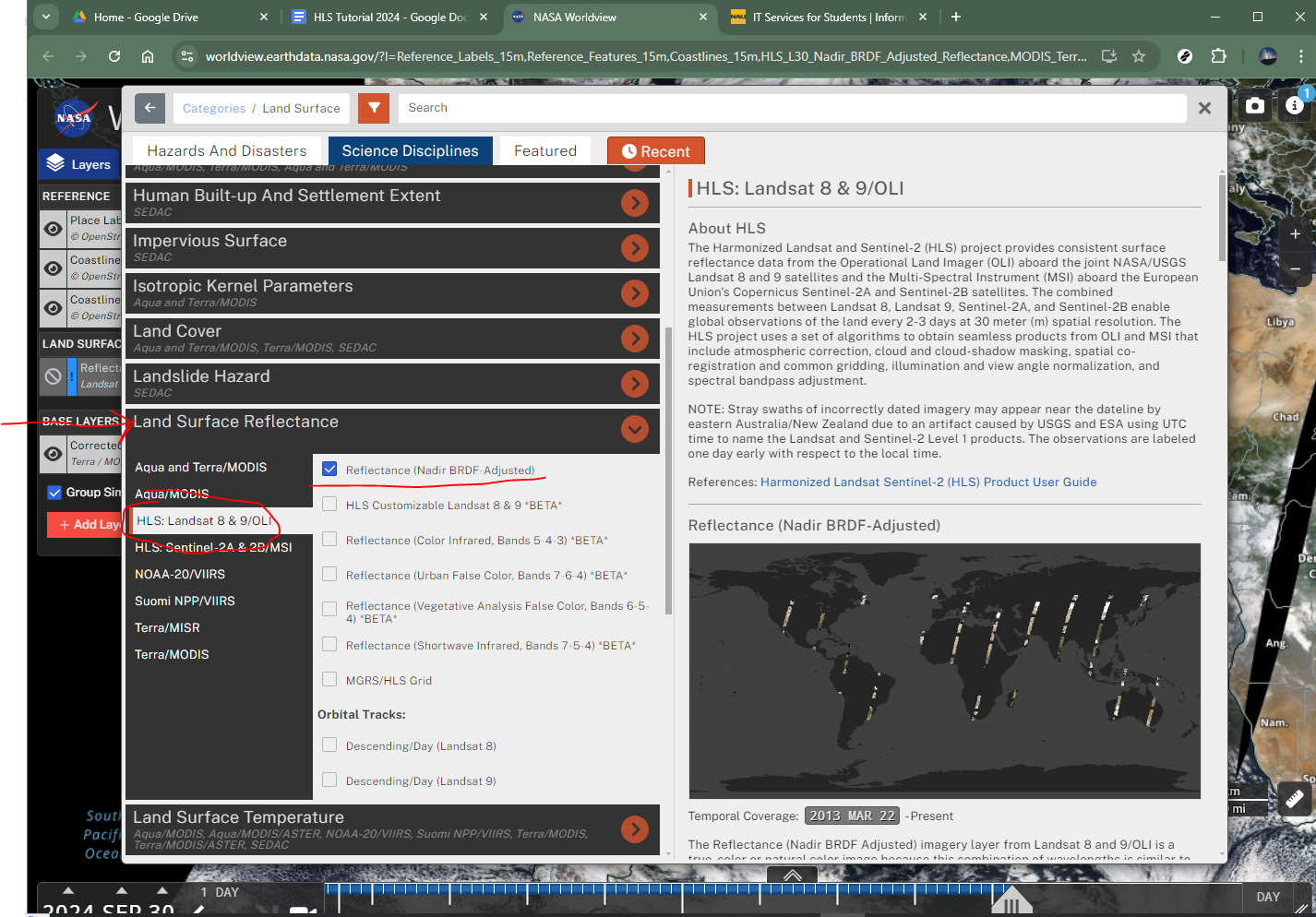Go back using the arrow beside Categories
Viewport: 1316px width, 917px height.
coord(150,108)
